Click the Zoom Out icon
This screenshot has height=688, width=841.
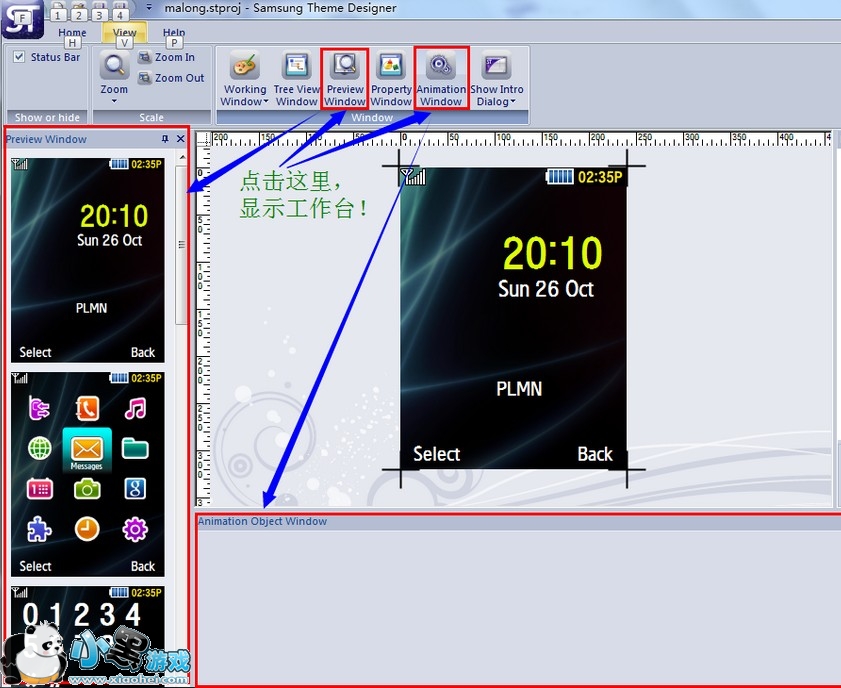click(145, 78)
